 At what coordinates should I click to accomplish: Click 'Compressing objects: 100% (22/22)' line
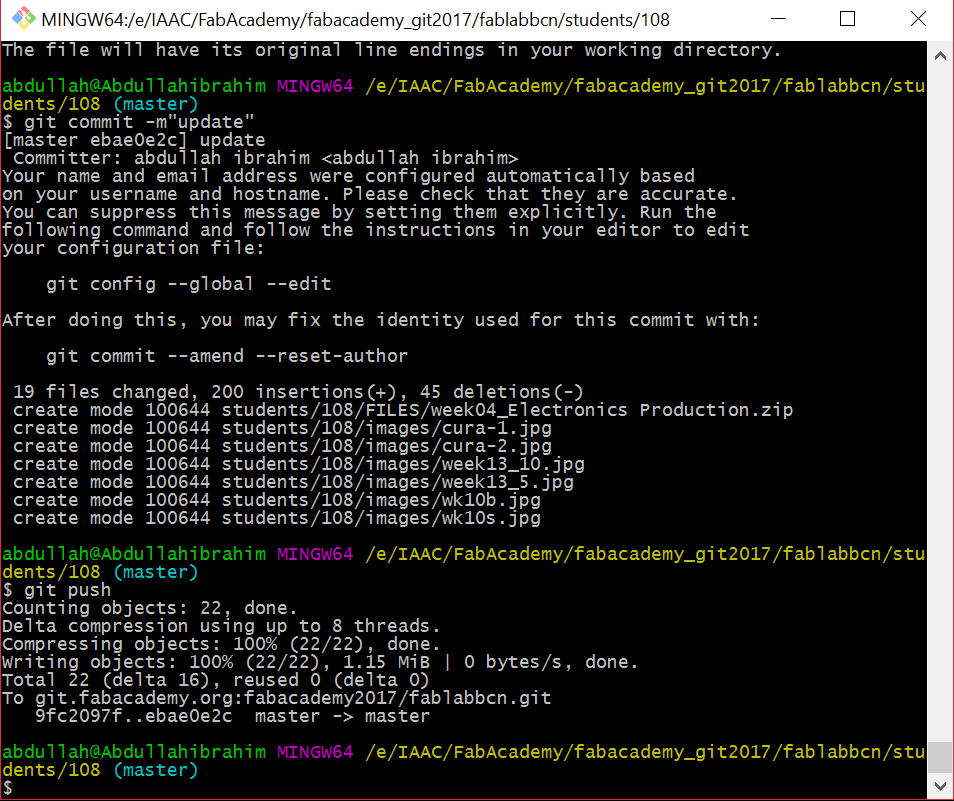tap(221, 644)
